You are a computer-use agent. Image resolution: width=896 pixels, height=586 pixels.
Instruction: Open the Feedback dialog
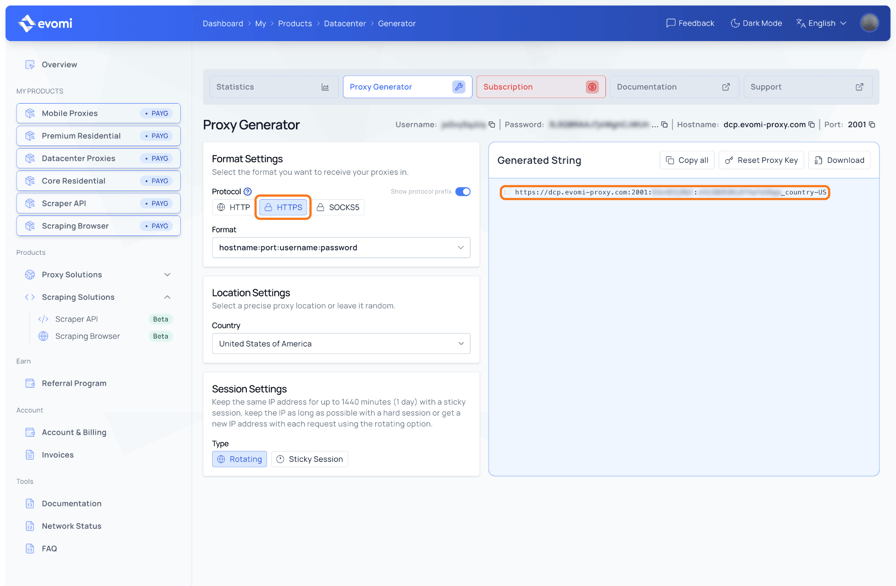pos(690,23)
